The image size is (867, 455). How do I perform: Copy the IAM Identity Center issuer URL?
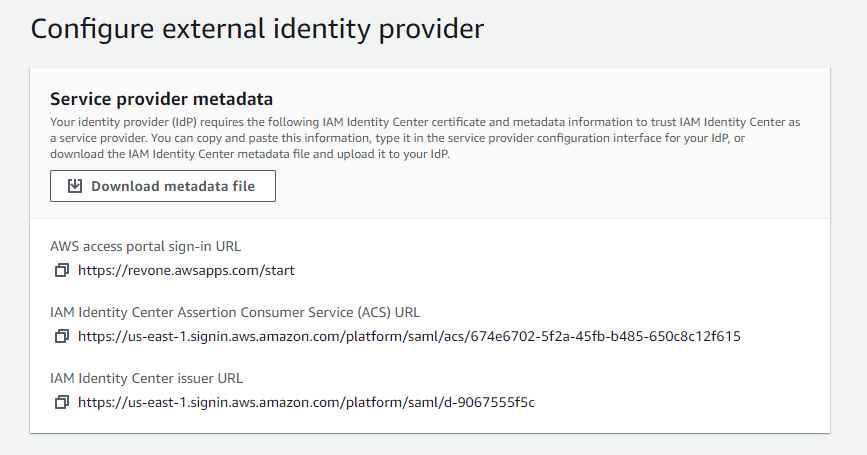click(x=61, y=402)
